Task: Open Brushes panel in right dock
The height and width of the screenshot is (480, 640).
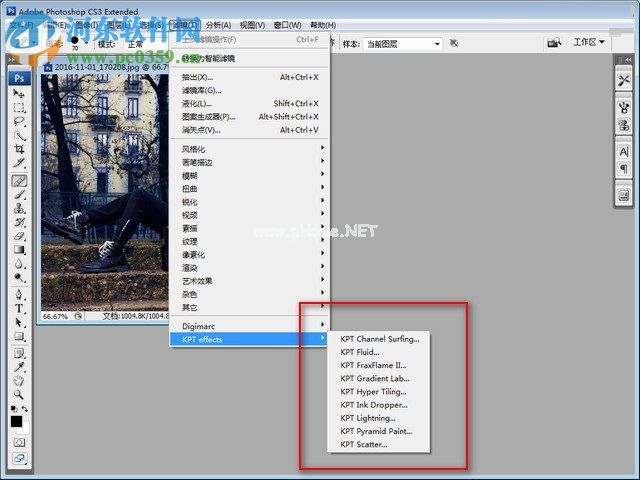Action: point(624,108)
